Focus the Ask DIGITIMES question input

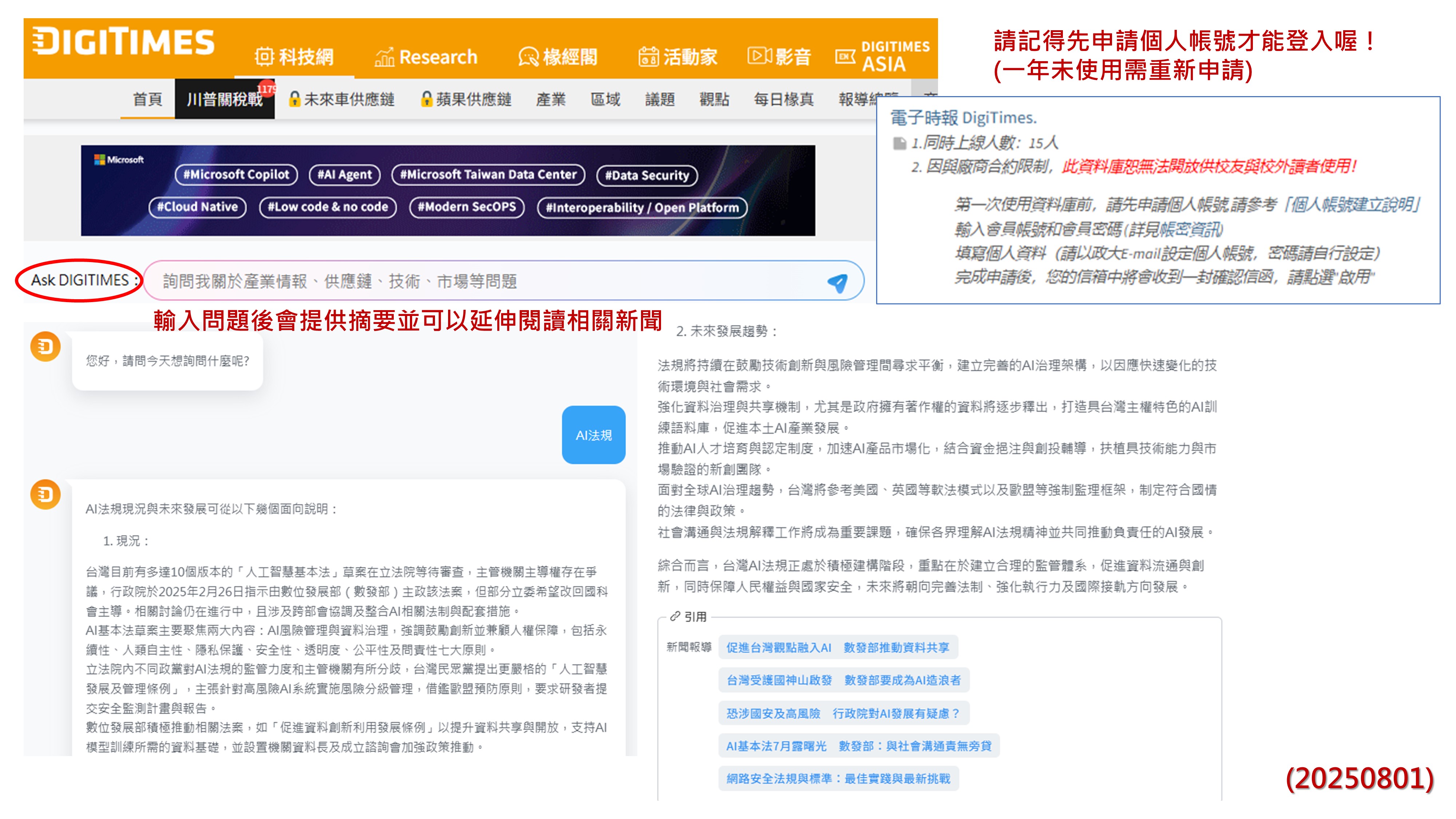click(x=503, y=281)
